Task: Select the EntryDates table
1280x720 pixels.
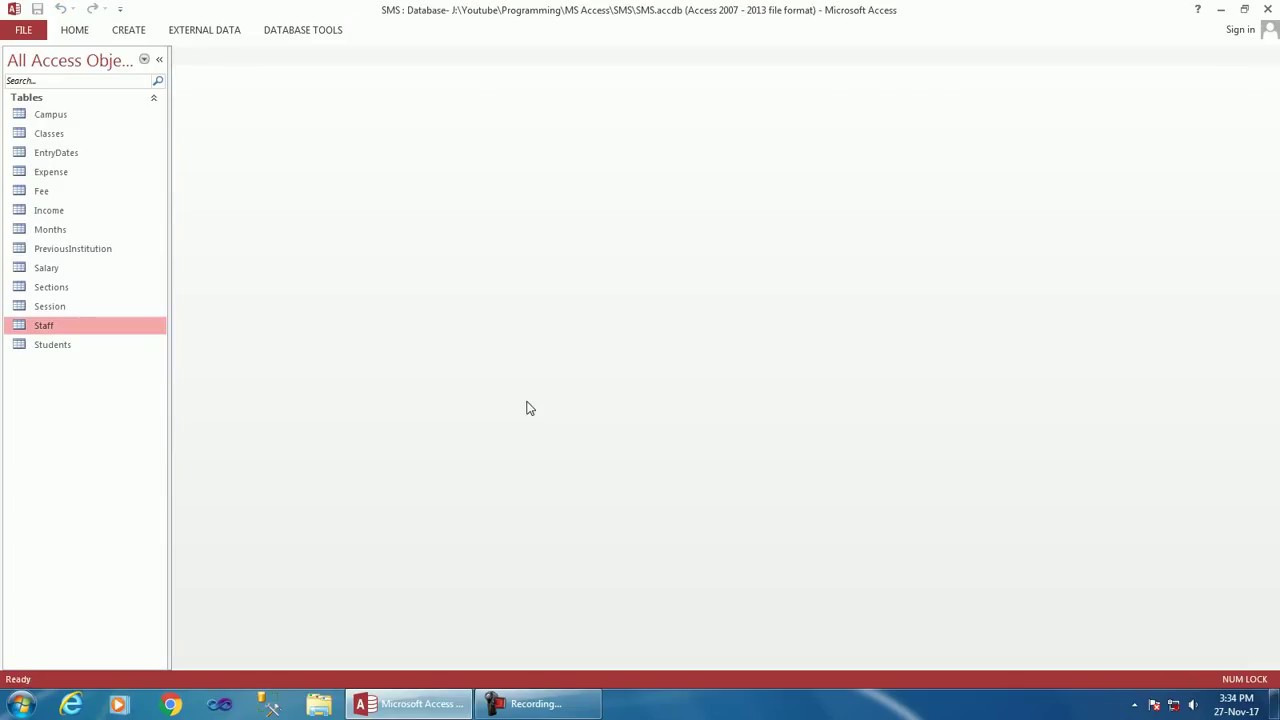Action: (x=85, y=152)
